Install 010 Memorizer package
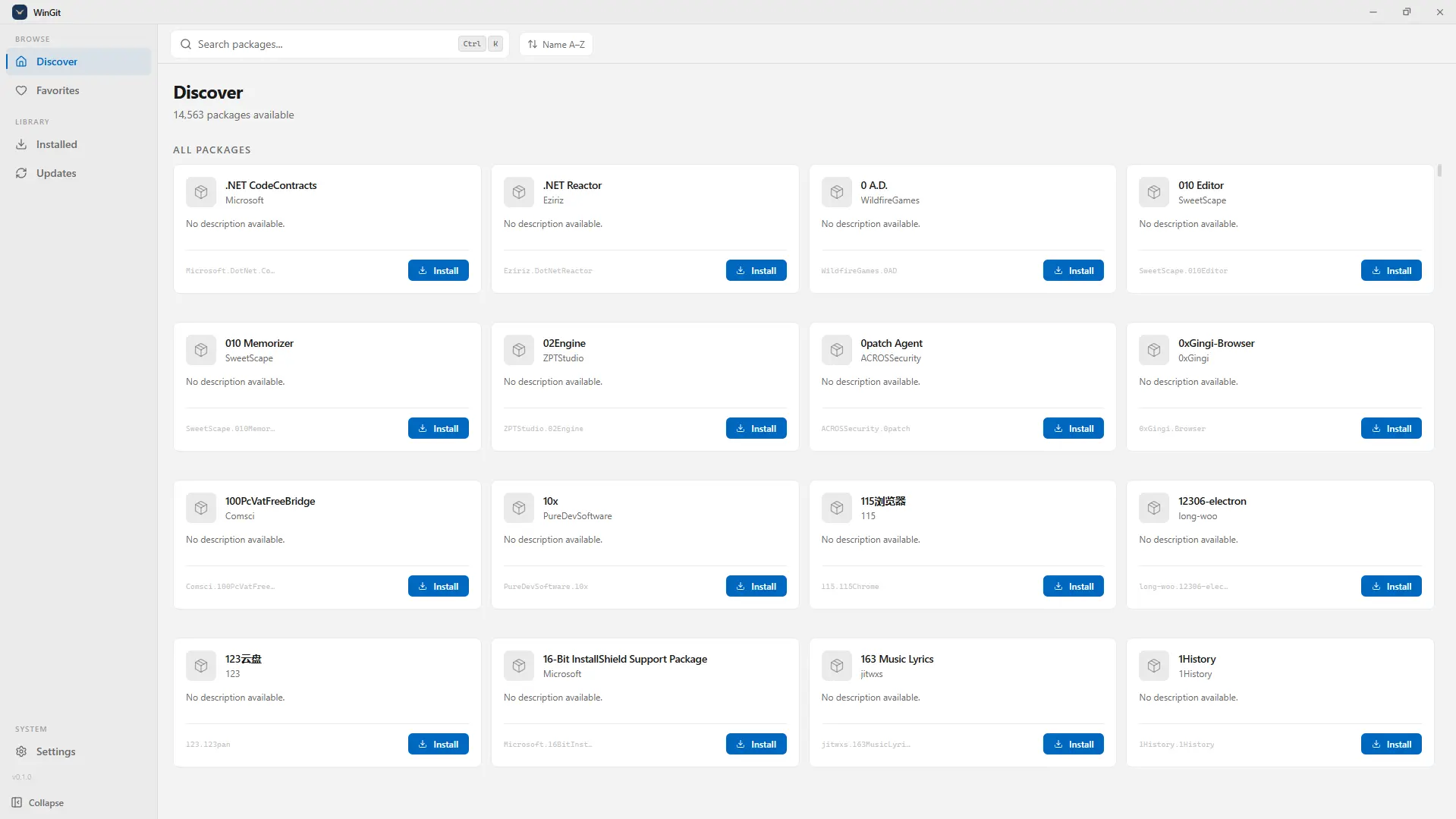Image resolution: width=1456 pixels, height=819 pixels. 439,428
